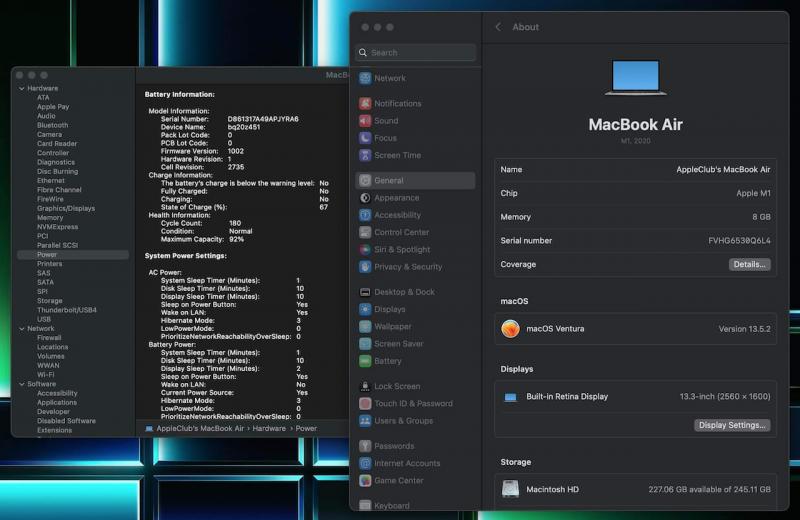Click the Built-in Retina Display icon

[x=510, y=397]
